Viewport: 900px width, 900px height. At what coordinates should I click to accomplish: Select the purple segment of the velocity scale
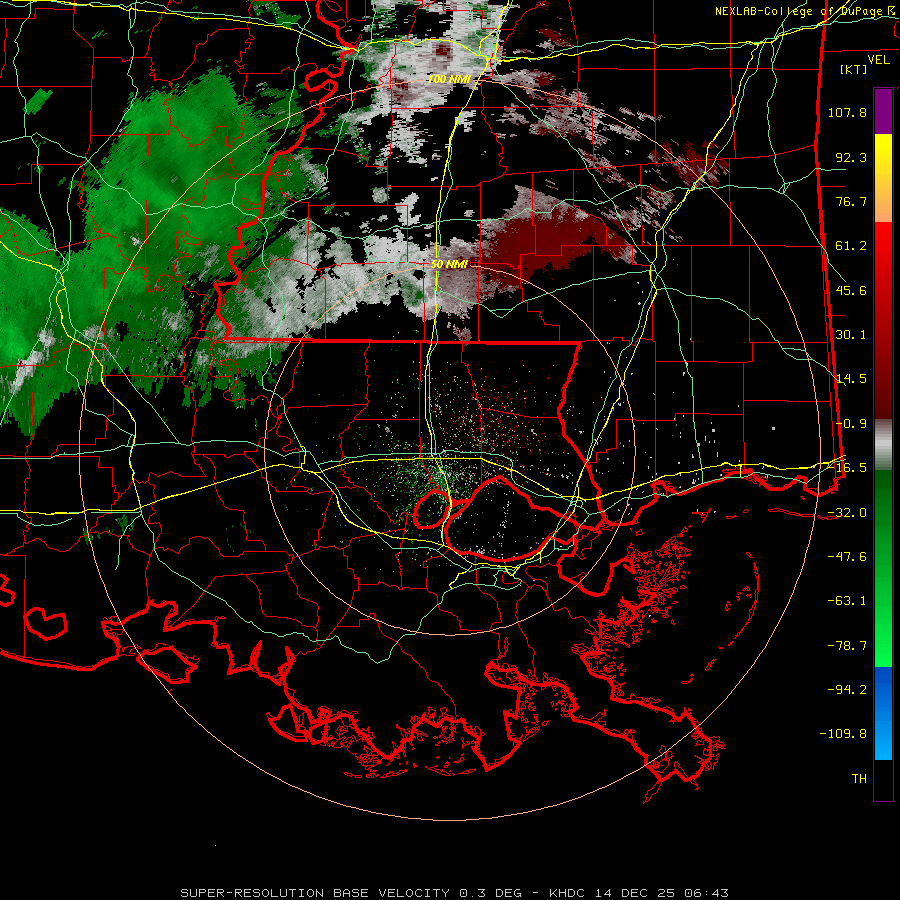(883, 111)
